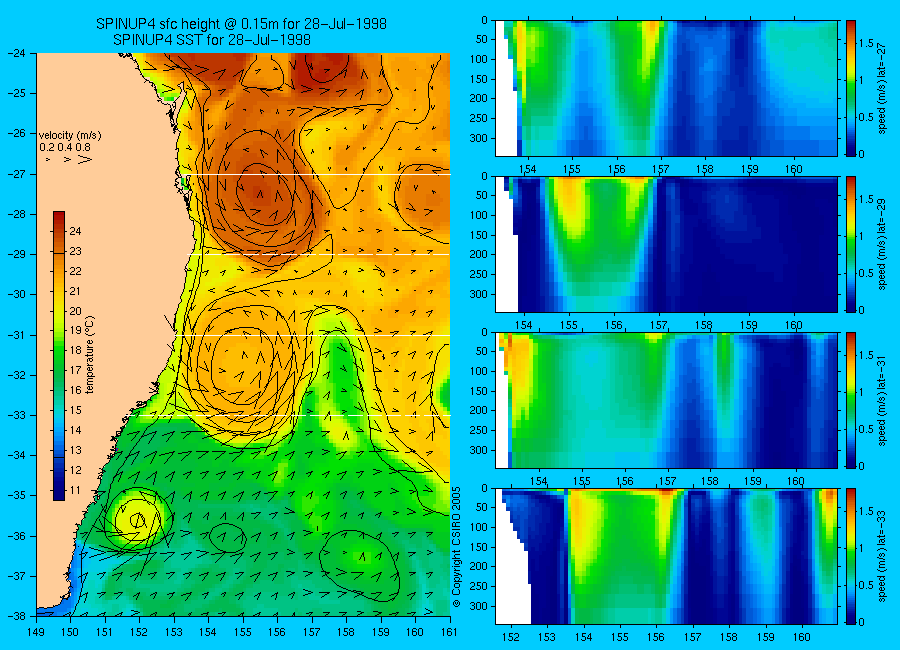Click the speed color bar for lat=-33

click(x=850, y=556)
